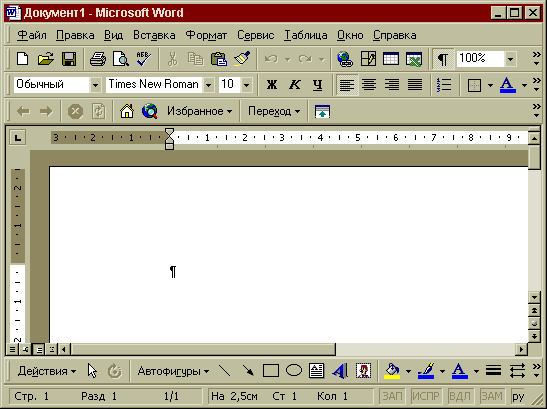Toggle show paragraph marks button
The height and width of the screenshot is (409, 547).
pyautogui.click(x=443, y=59)
